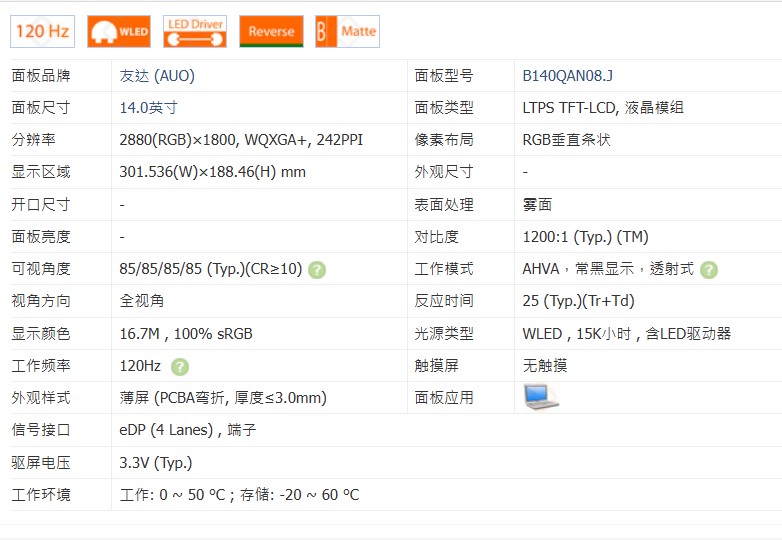Viewport: 782px width, 540px height.
Task: Click the help icon beside 120Hz frequency
Action: [180, 366]
